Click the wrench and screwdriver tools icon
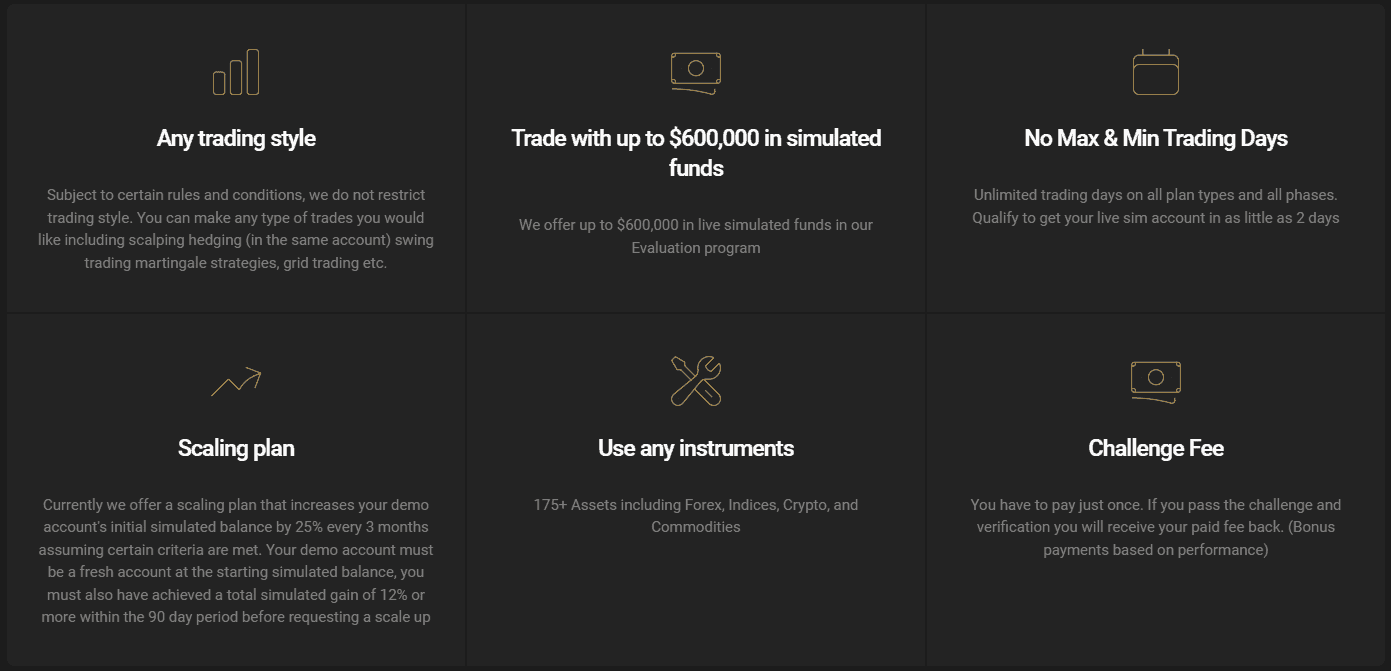The height and width of the screenshot is (671, 1391). (696, 381)
